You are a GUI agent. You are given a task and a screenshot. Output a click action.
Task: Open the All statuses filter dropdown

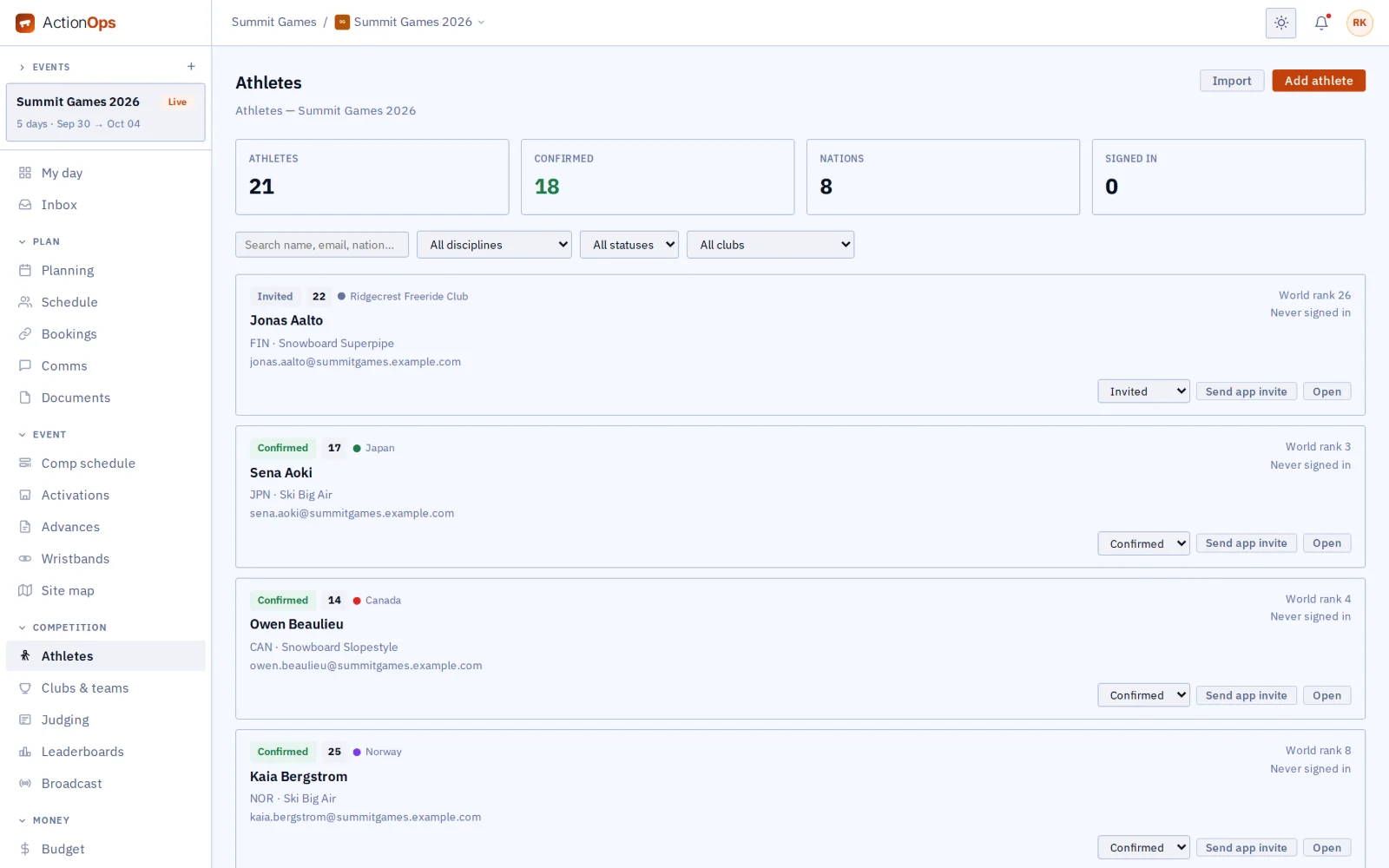click(629, 245)
